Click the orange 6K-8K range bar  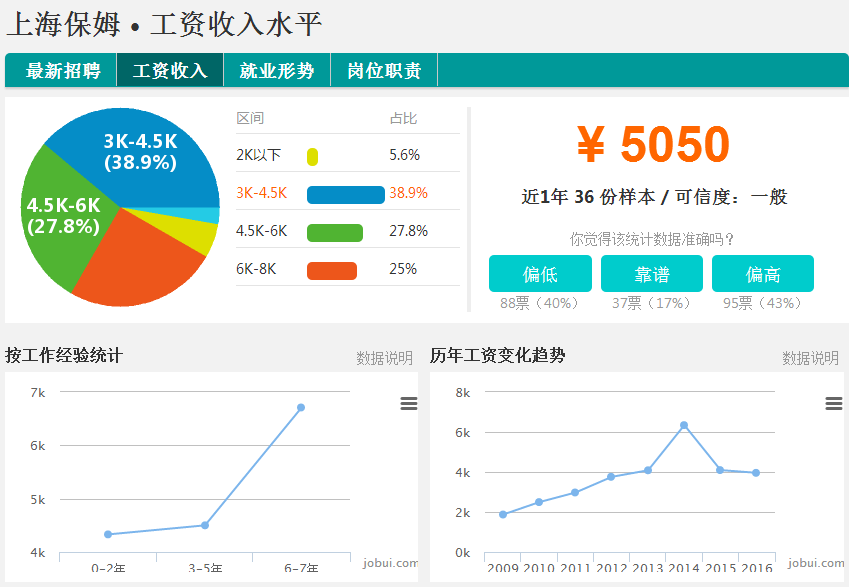coord(331,270)
